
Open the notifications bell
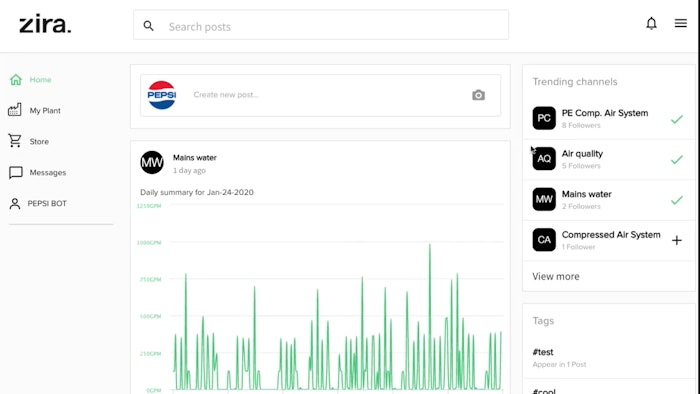(x=651, y=23)
